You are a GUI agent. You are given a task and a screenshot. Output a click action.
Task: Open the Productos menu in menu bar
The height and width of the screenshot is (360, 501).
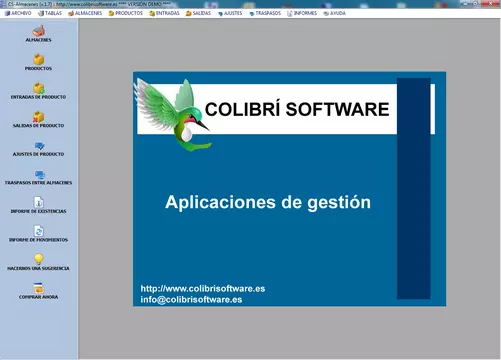[x=126, y=13]
